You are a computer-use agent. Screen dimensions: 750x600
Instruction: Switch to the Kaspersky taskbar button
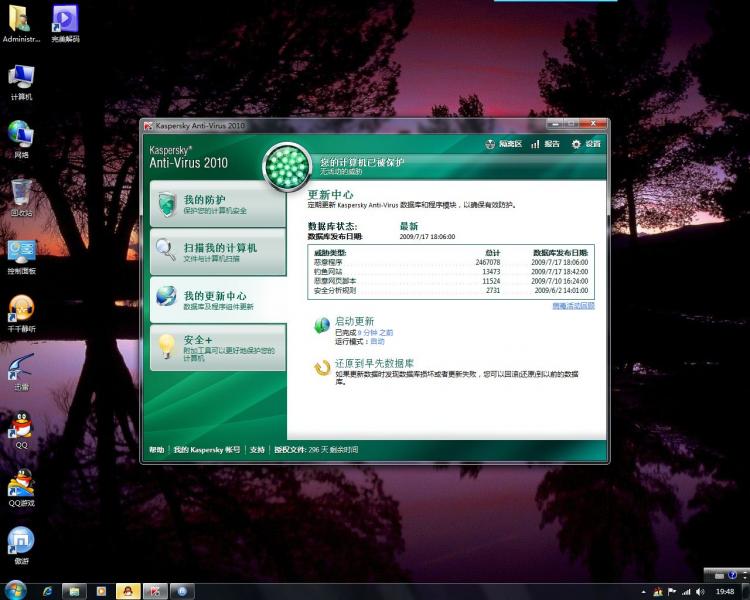155,591
